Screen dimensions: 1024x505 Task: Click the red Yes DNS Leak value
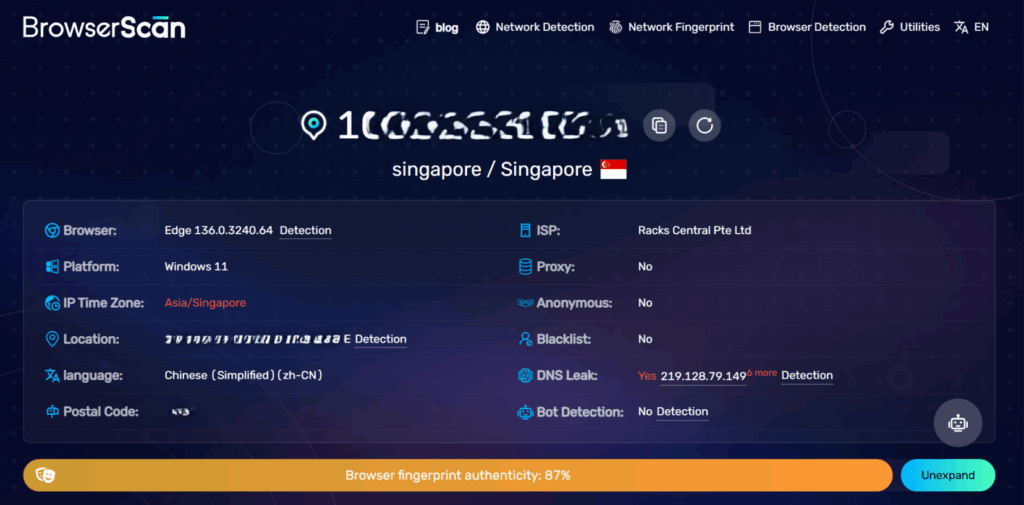647,376
